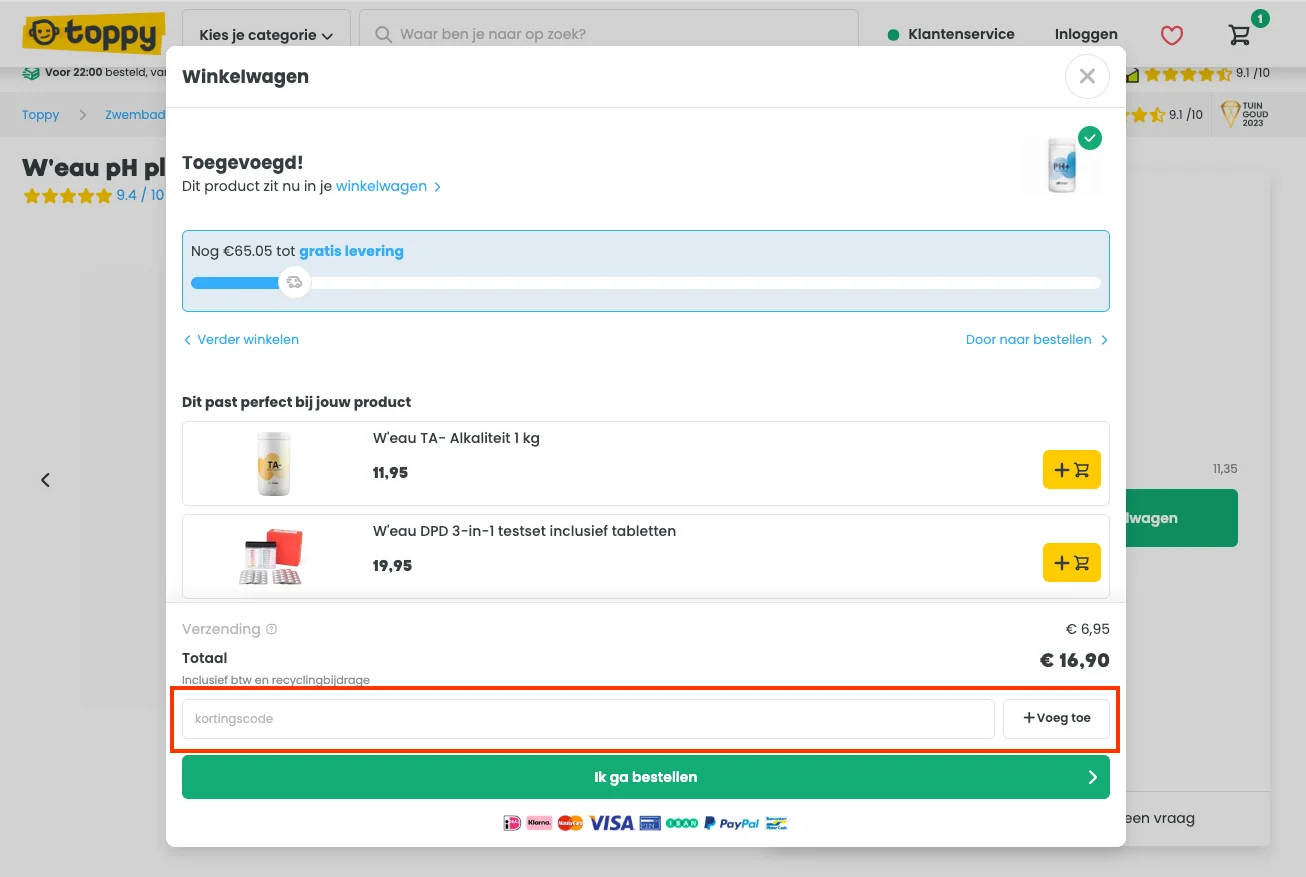
Task: Click the 19,95 price of DPD testset
Action: click(x=392, y=566)
